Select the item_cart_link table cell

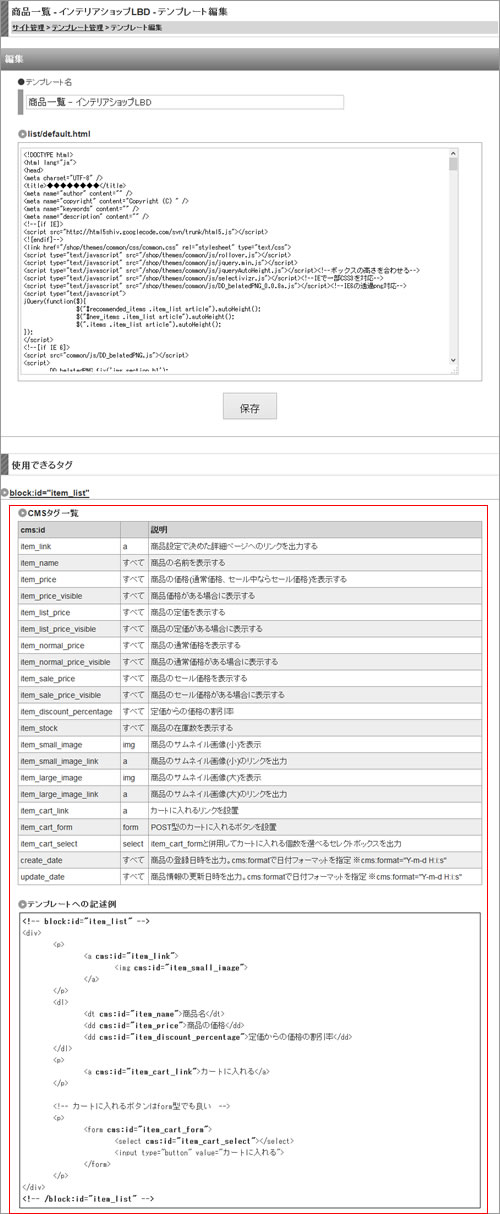tap(69, 810)
